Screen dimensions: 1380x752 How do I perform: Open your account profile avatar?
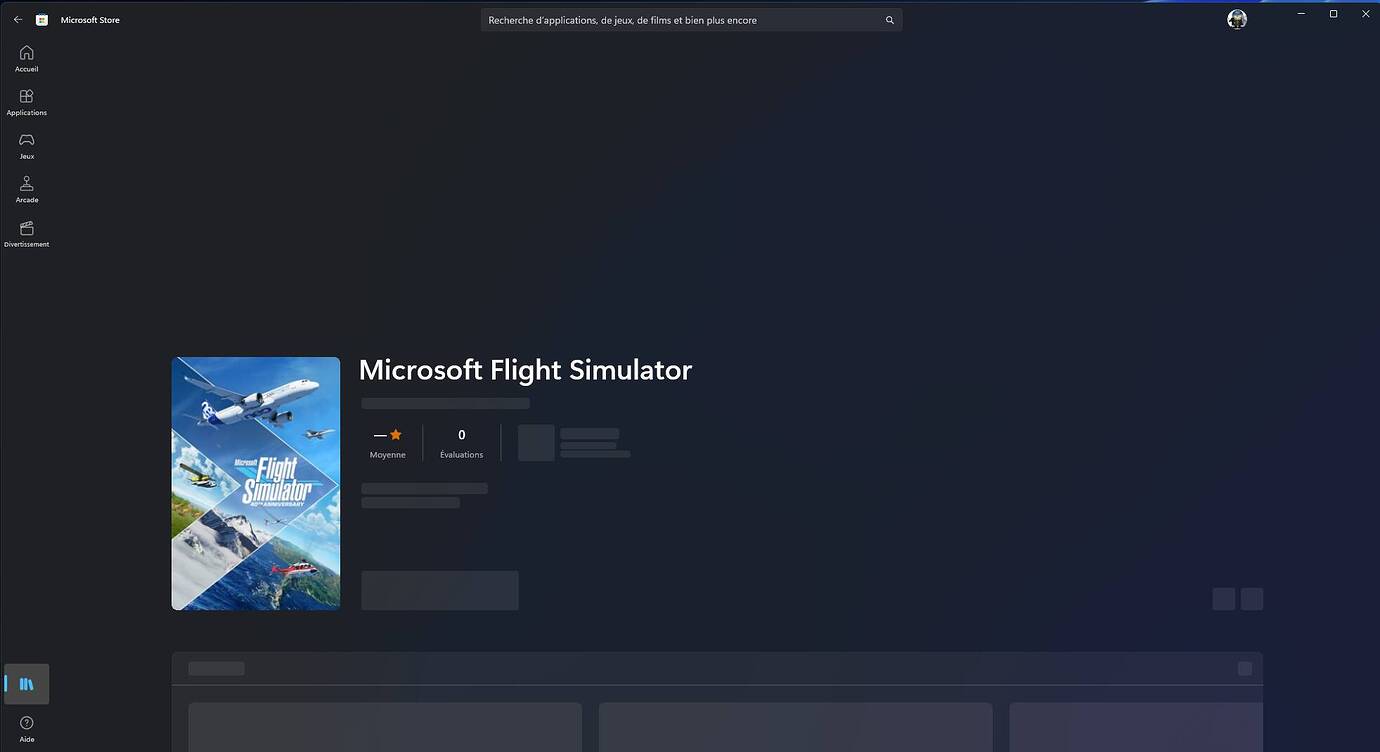coord(1237,18)
